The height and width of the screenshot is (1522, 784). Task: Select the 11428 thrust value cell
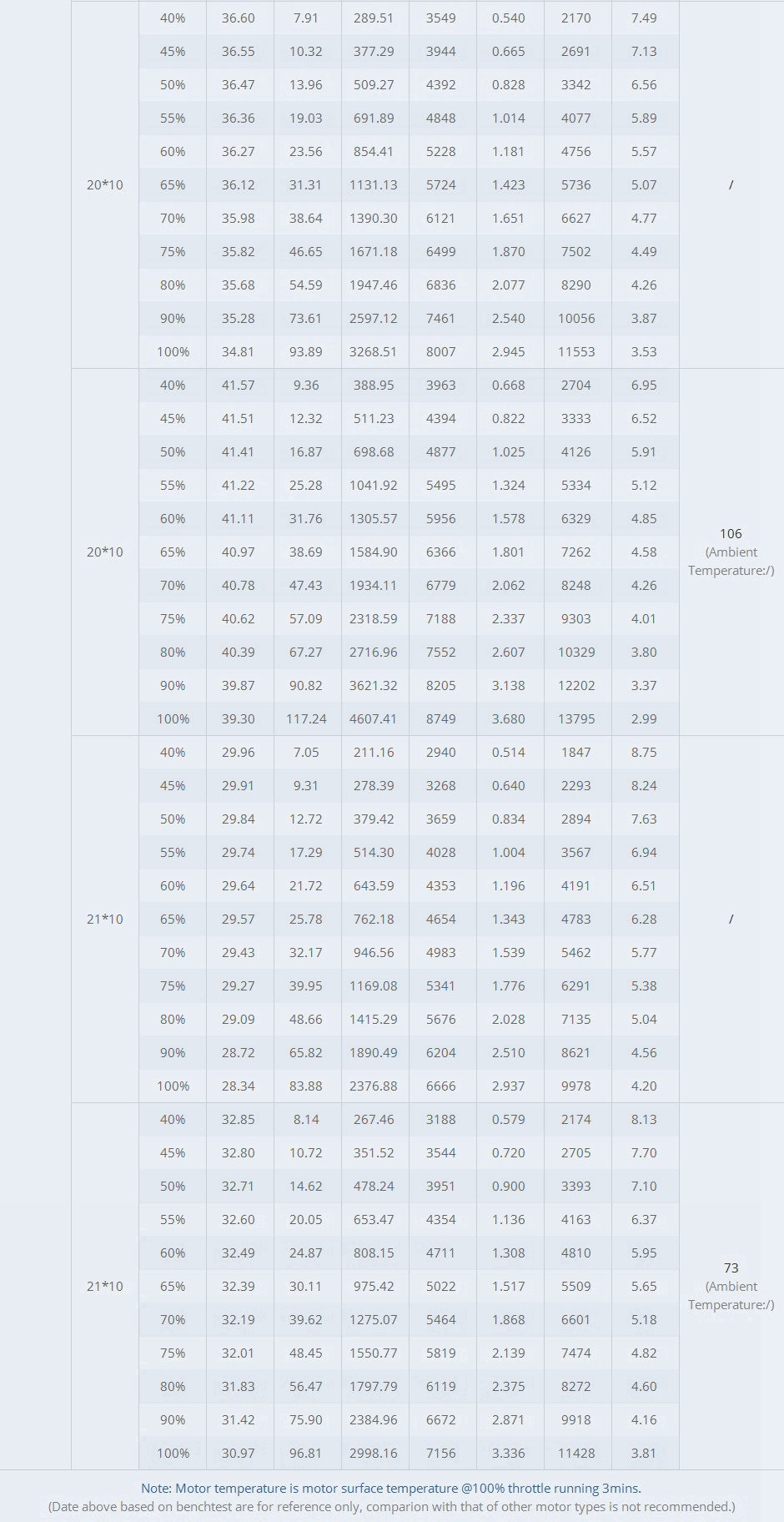(576, 1453)
